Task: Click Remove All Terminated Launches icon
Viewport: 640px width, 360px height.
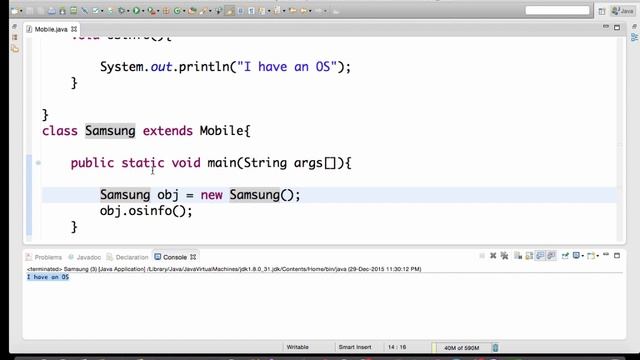Action: click(504, 256)
